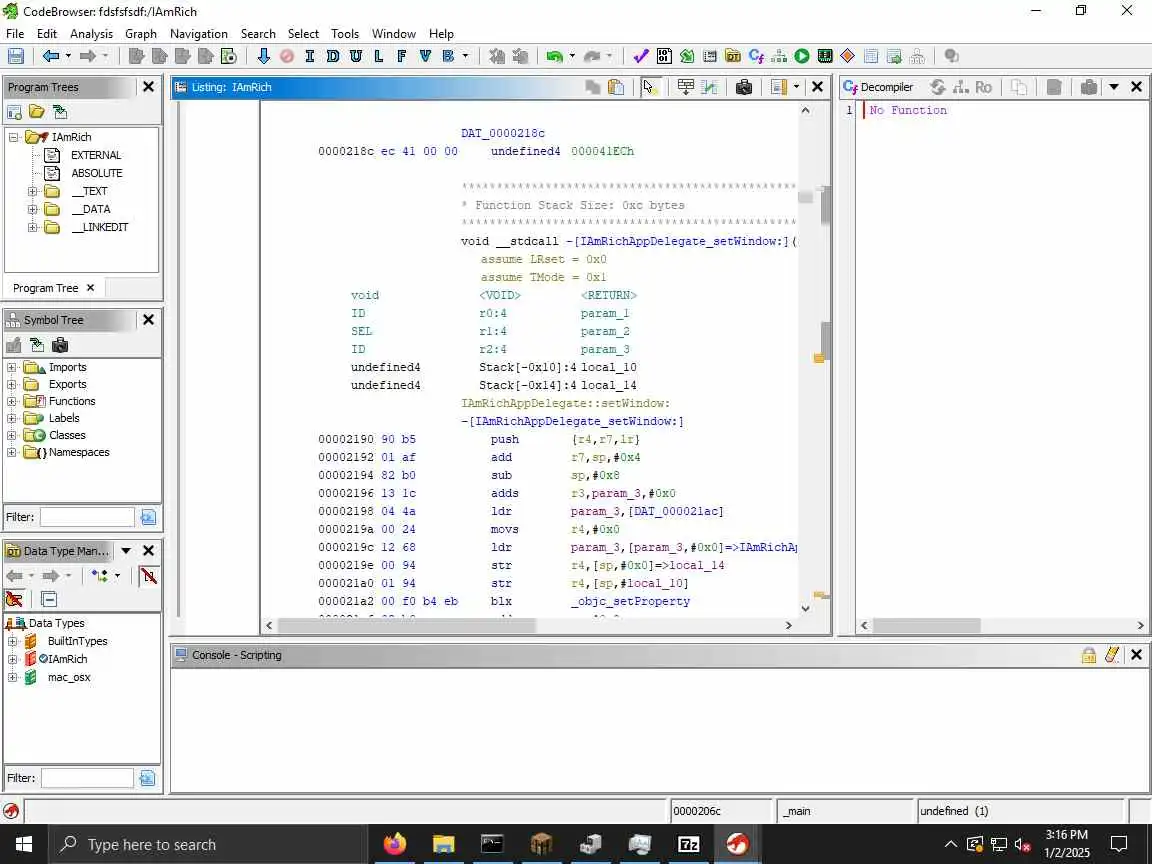This screenshot has width=1152, height=864.
Task: Click the Decompiler horizontal scrollbar
Action: pos(926,625)
